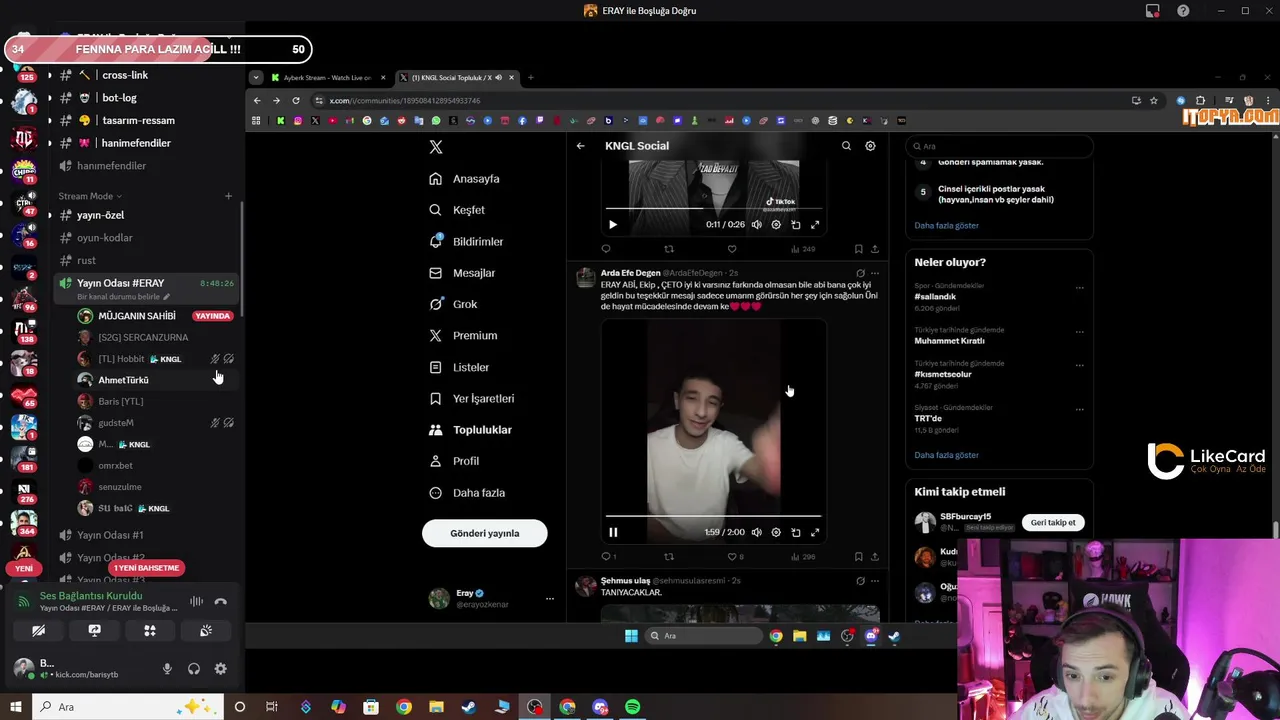
Task: Open settings gear of playing video
Action: pos(776,533)
